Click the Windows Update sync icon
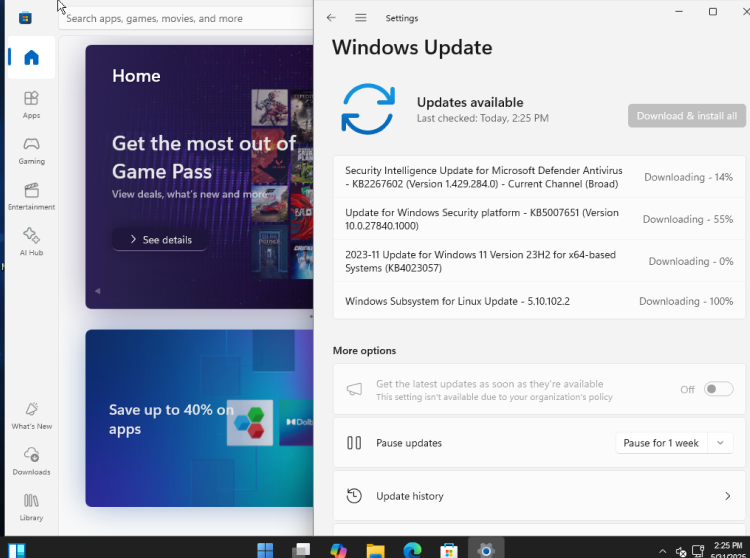This screenshot has width=750, height=558. pos(368,109)
